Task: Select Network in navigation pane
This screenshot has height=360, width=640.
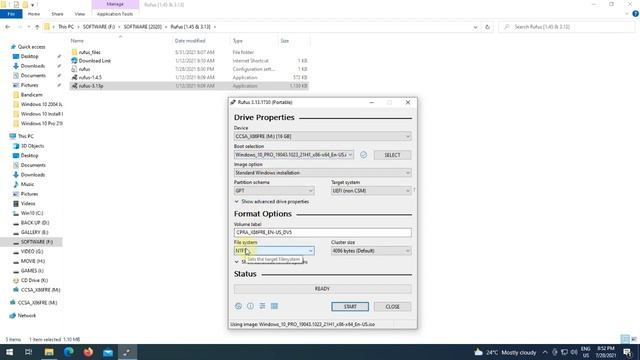Action: (x=27, y=316)
